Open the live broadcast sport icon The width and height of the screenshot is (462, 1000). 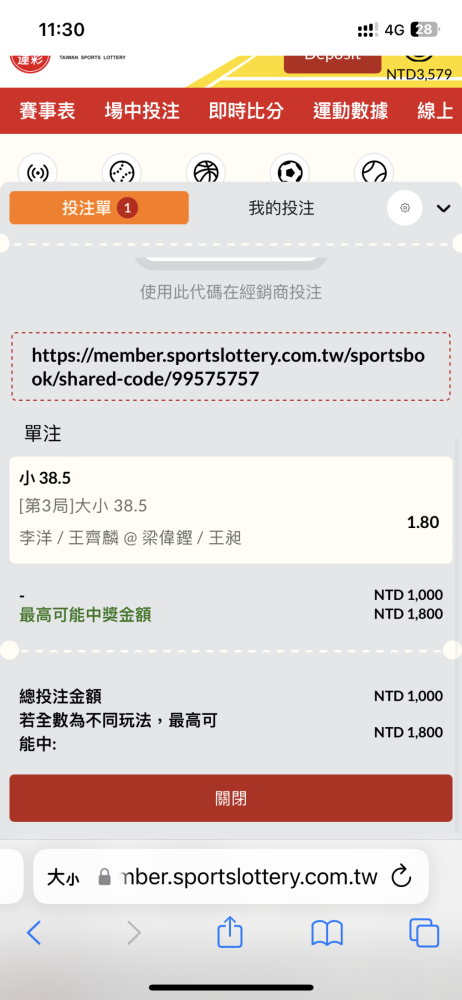click(38, 172)
